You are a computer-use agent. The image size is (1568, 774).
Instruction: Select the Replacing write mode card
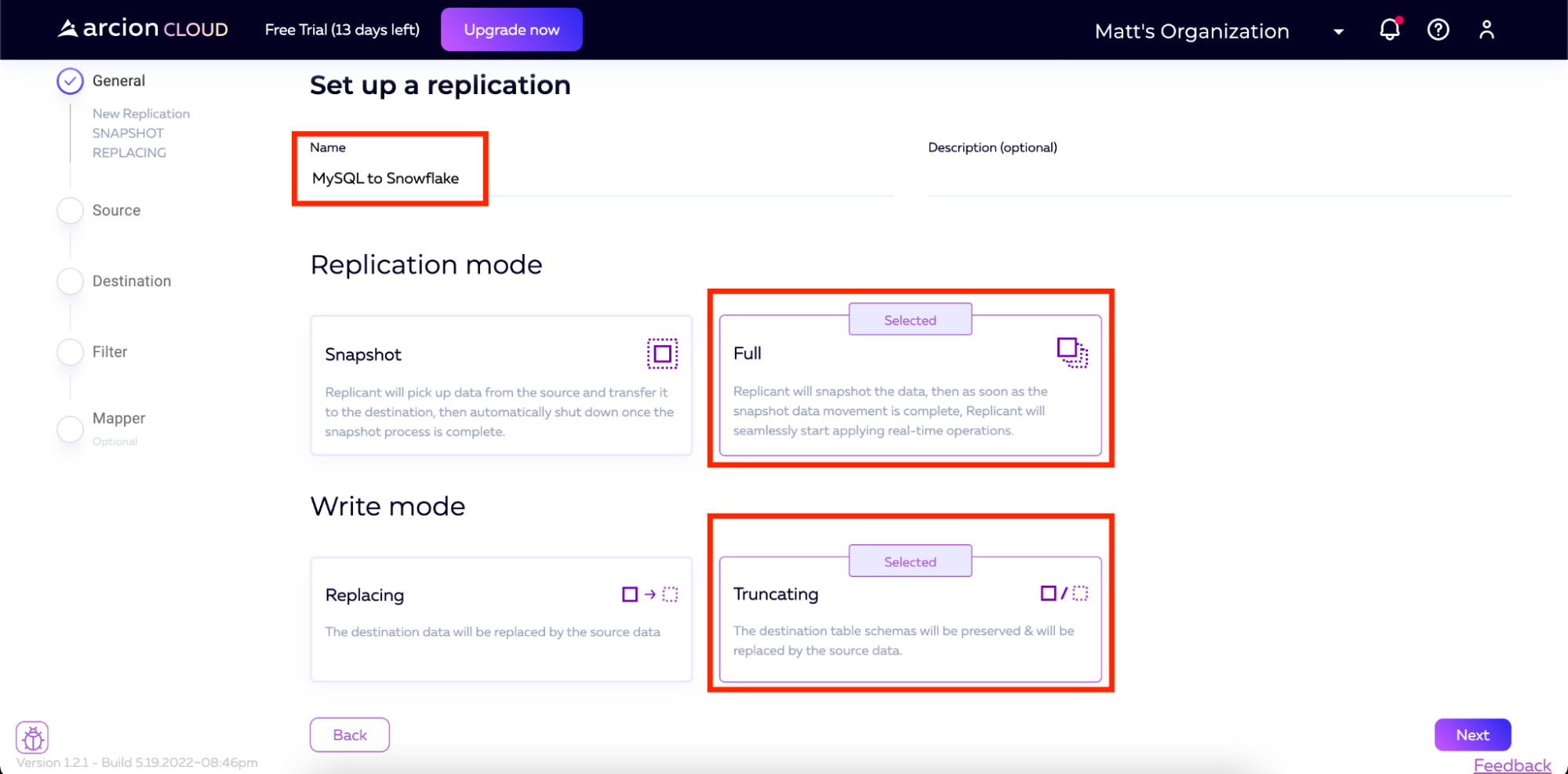[x=500, y=619]
